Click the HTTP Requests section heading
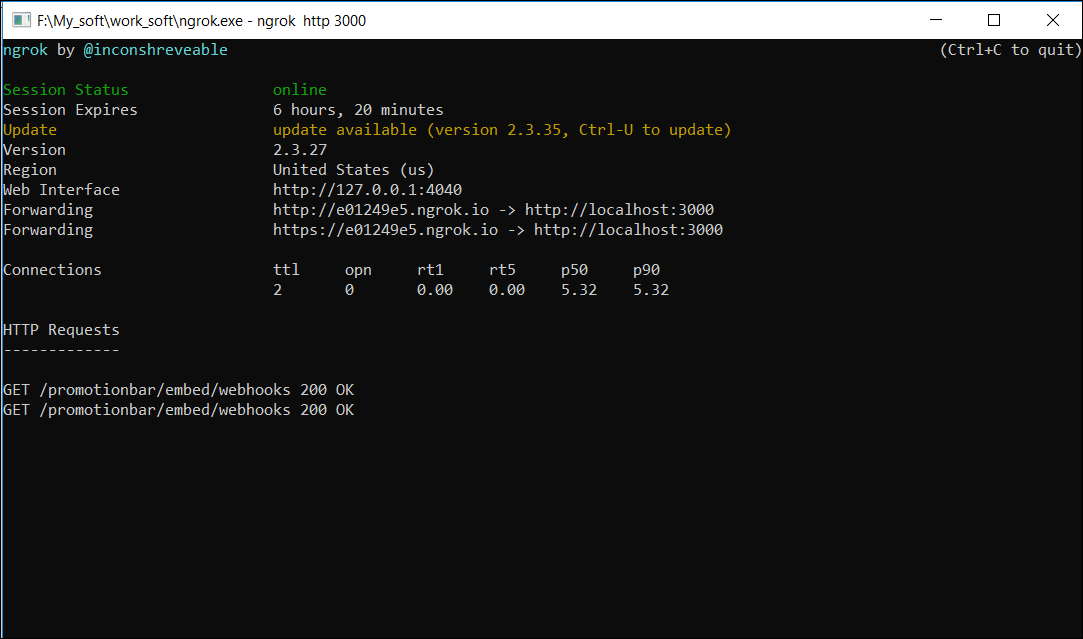 click(61, 329)
